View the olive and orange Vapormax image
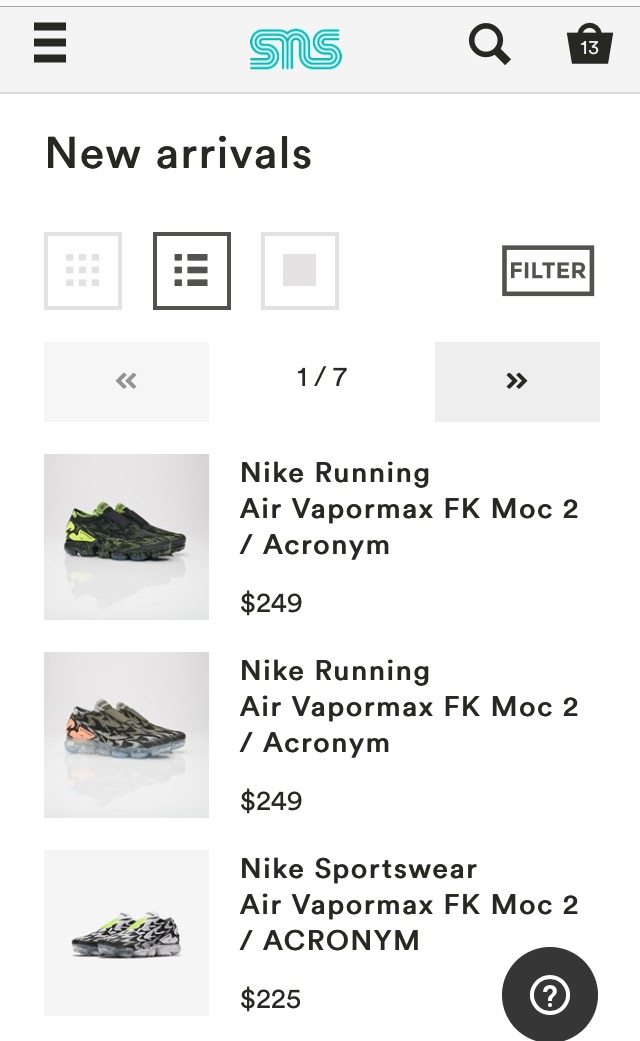The height and width of the screenshot is (1041, 640). (126, 735)
